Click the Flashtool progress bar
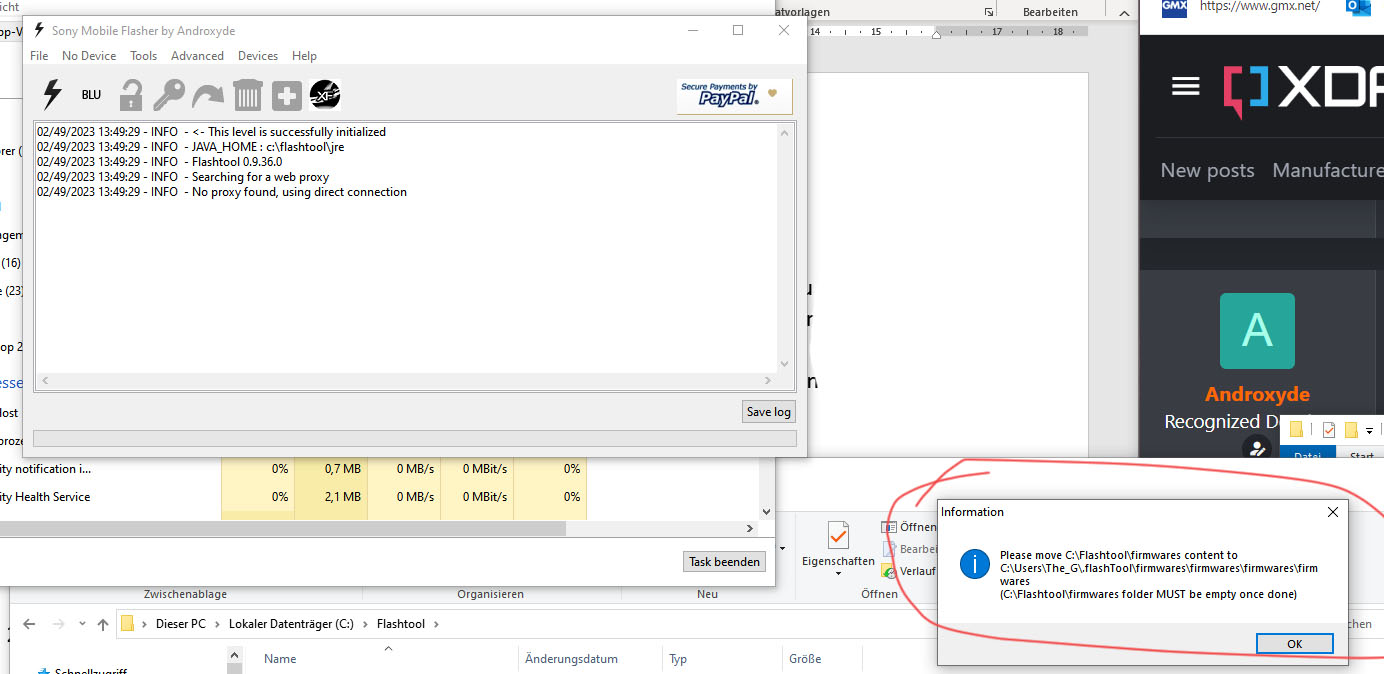Viewport: 1384px width, 674px height. [x=415, y=438]
